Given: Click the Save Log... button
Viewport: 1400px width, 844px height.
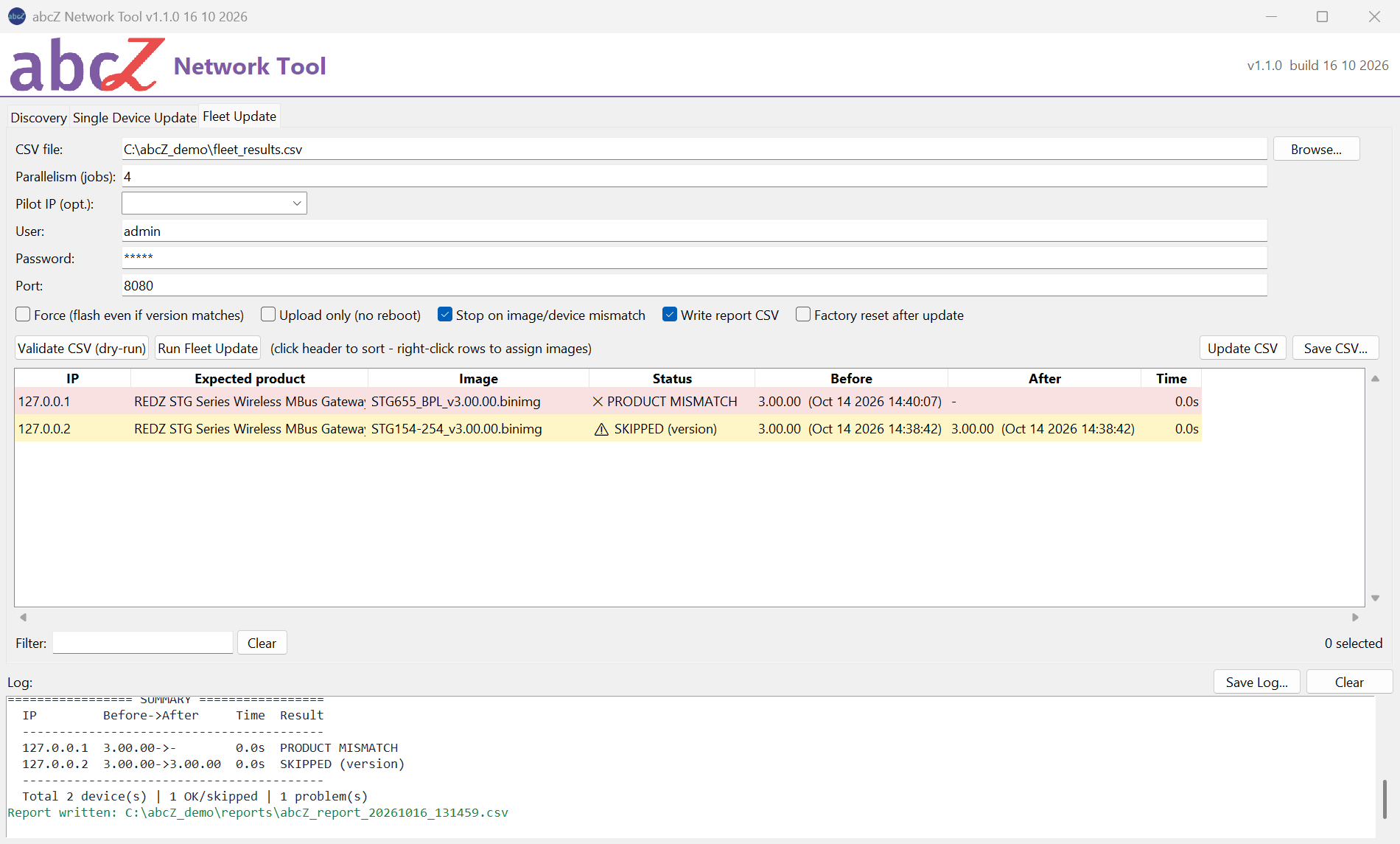Looking at the screenshot, I should click(1257, 682).
